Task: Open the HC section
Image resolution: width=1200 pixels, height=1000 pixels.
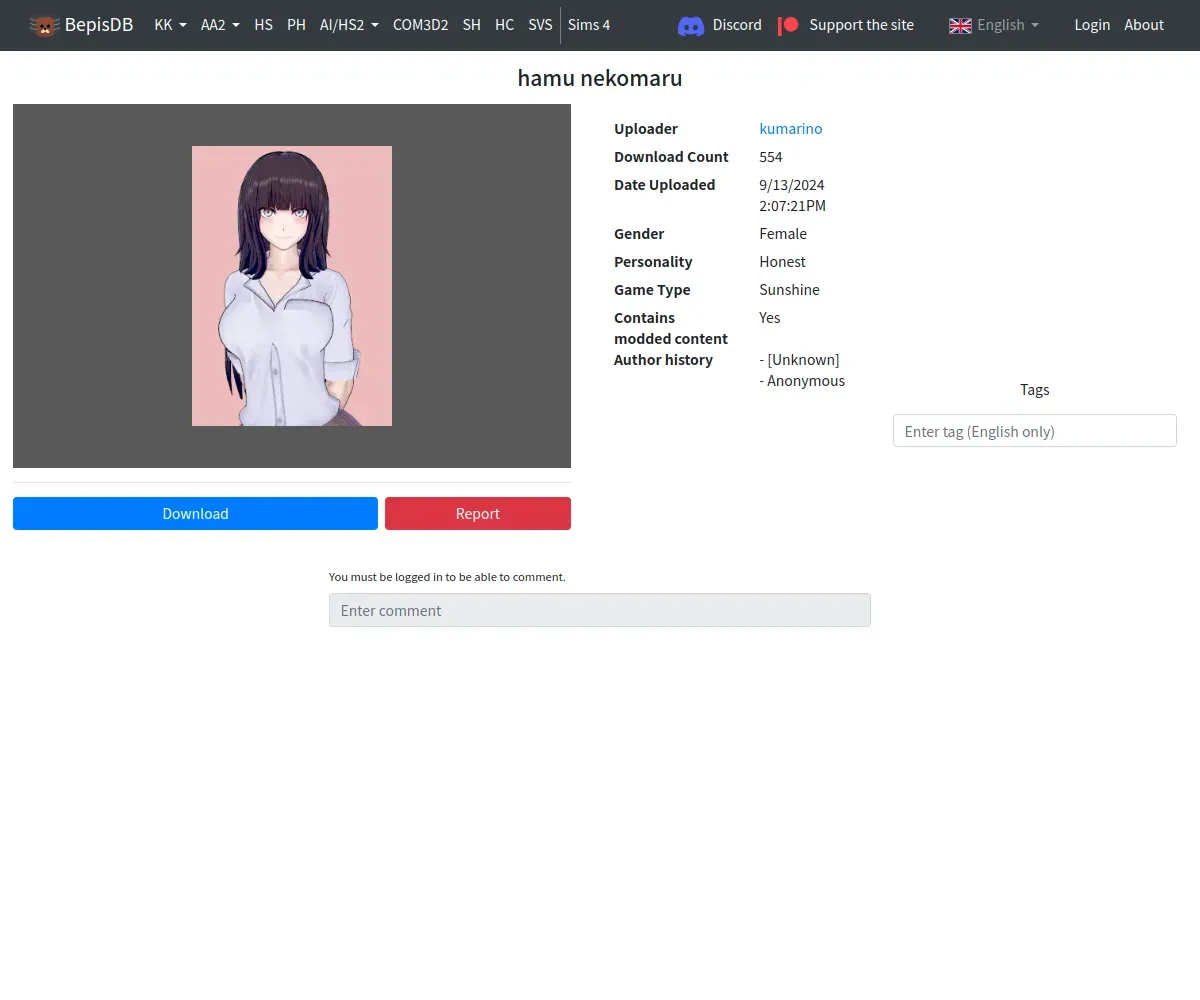Action: pyautogui.click(x=504, y=25)
